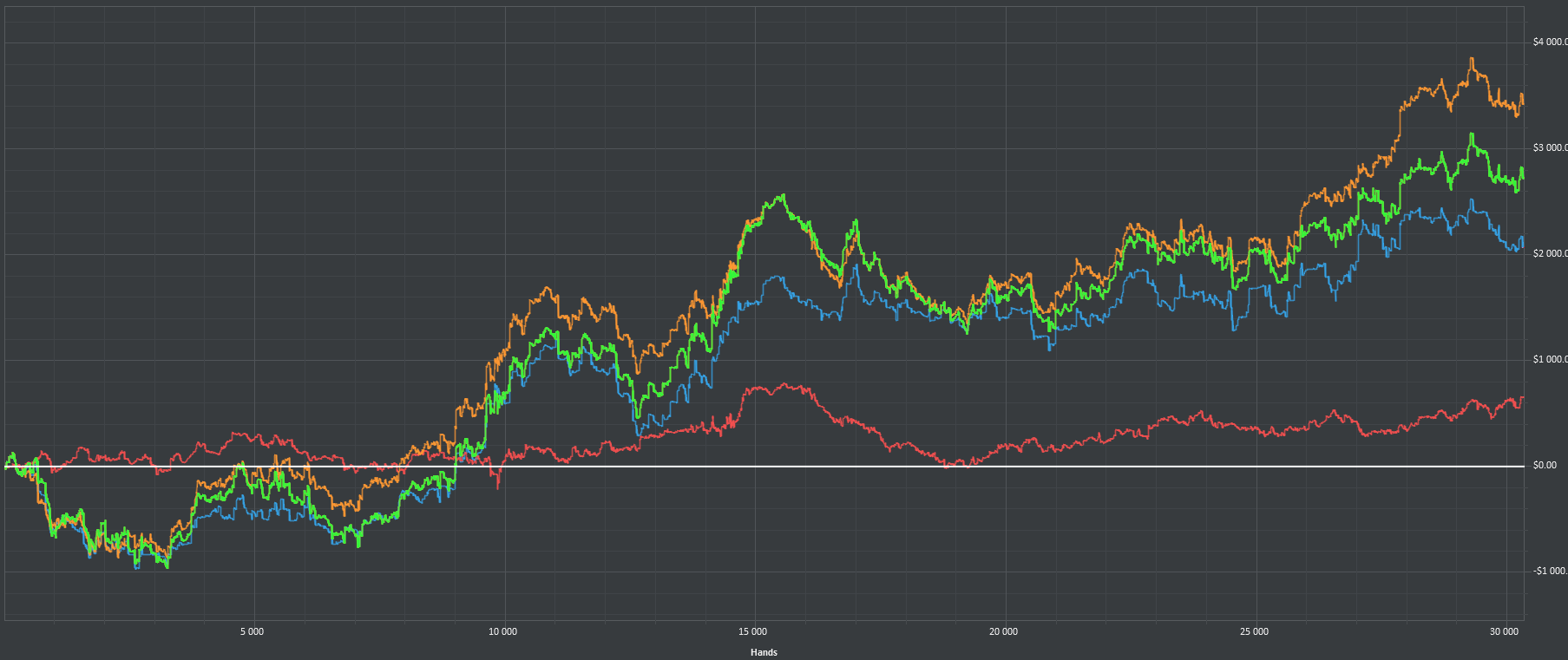Screen dimensions: 1568x660
Task: Click the "30 000" hands axis label
Action: pyautogui.click(x=1505, y=631)
